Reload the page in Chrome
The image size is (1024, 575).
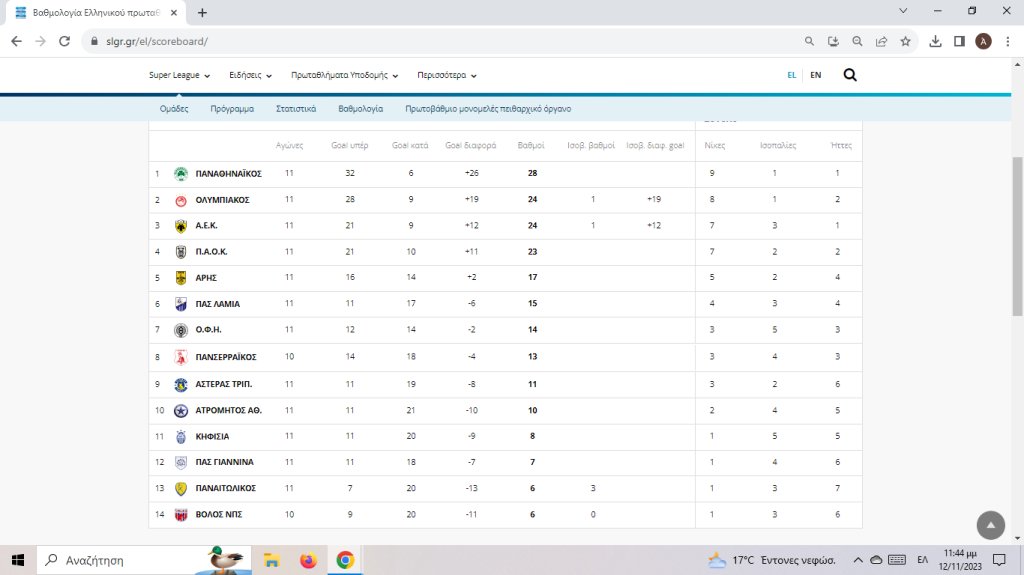pos(64,41)
